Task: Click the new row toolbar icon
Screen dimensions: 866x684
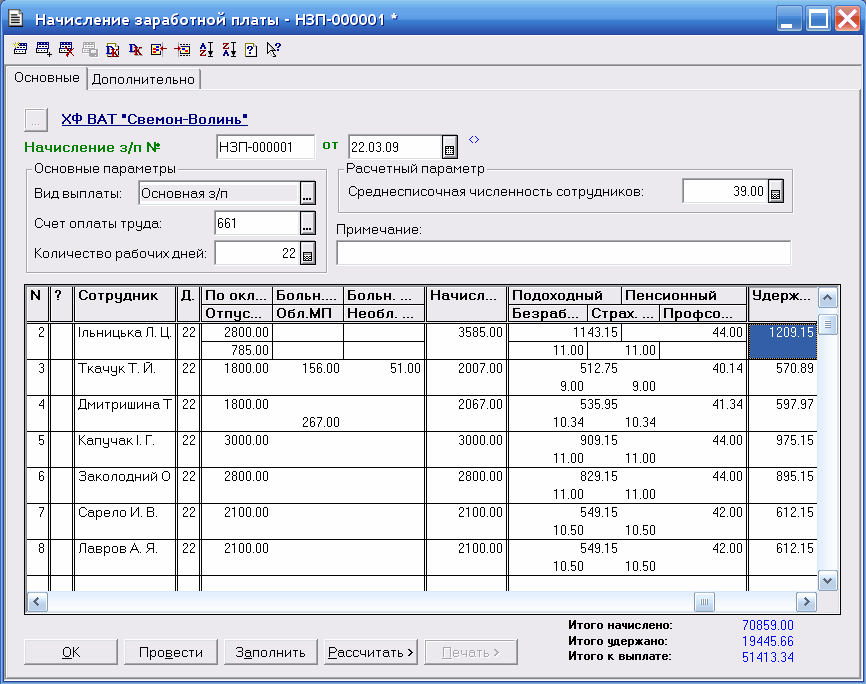Action: click(x=20, y=48)
